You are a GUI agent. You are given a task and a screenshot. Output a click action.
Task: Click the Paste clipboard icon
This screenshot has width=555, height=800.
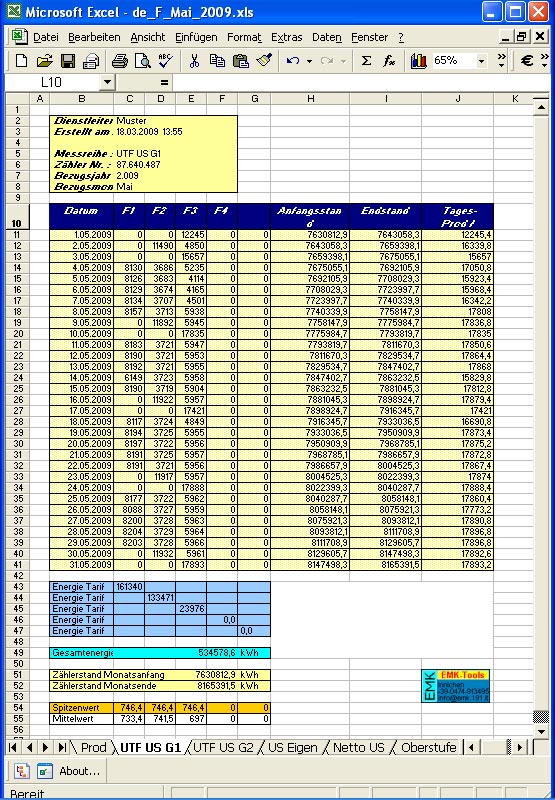pos(240,61)
